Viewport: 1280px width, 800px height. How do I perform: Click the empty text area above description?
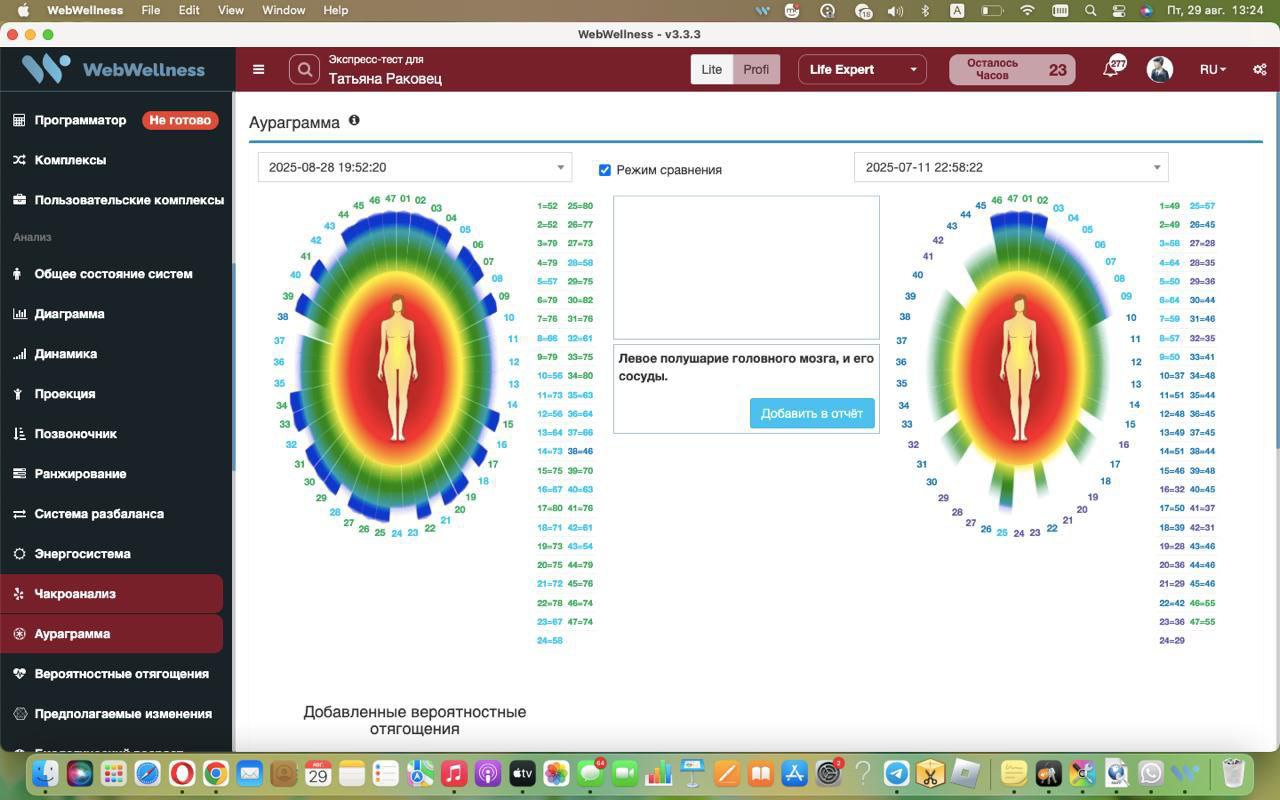[746, 267]
